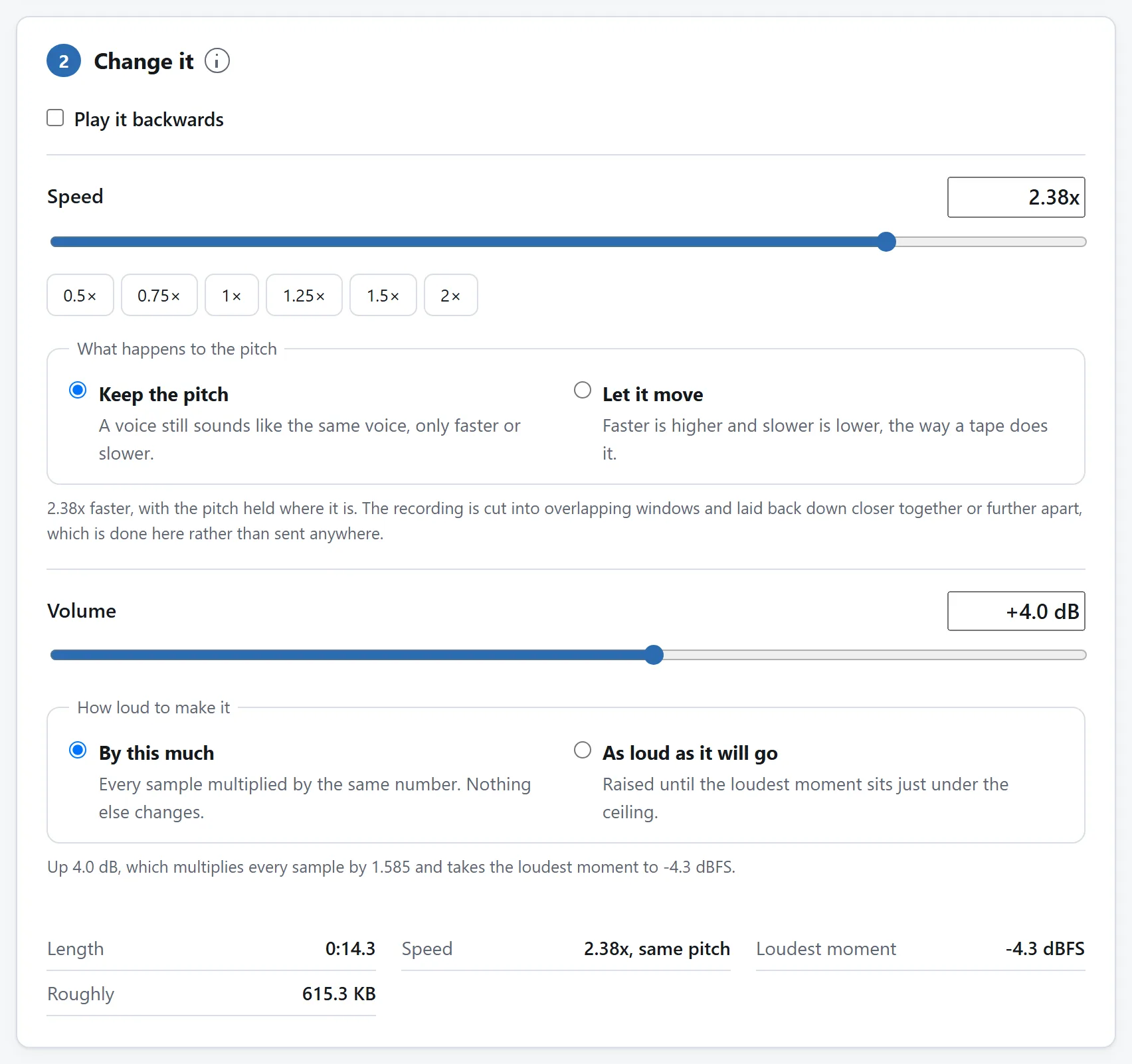This screenshot has width=1132, height=1064.
Task: Pick the 1.25× speed preset
Action: coord(304,295)
